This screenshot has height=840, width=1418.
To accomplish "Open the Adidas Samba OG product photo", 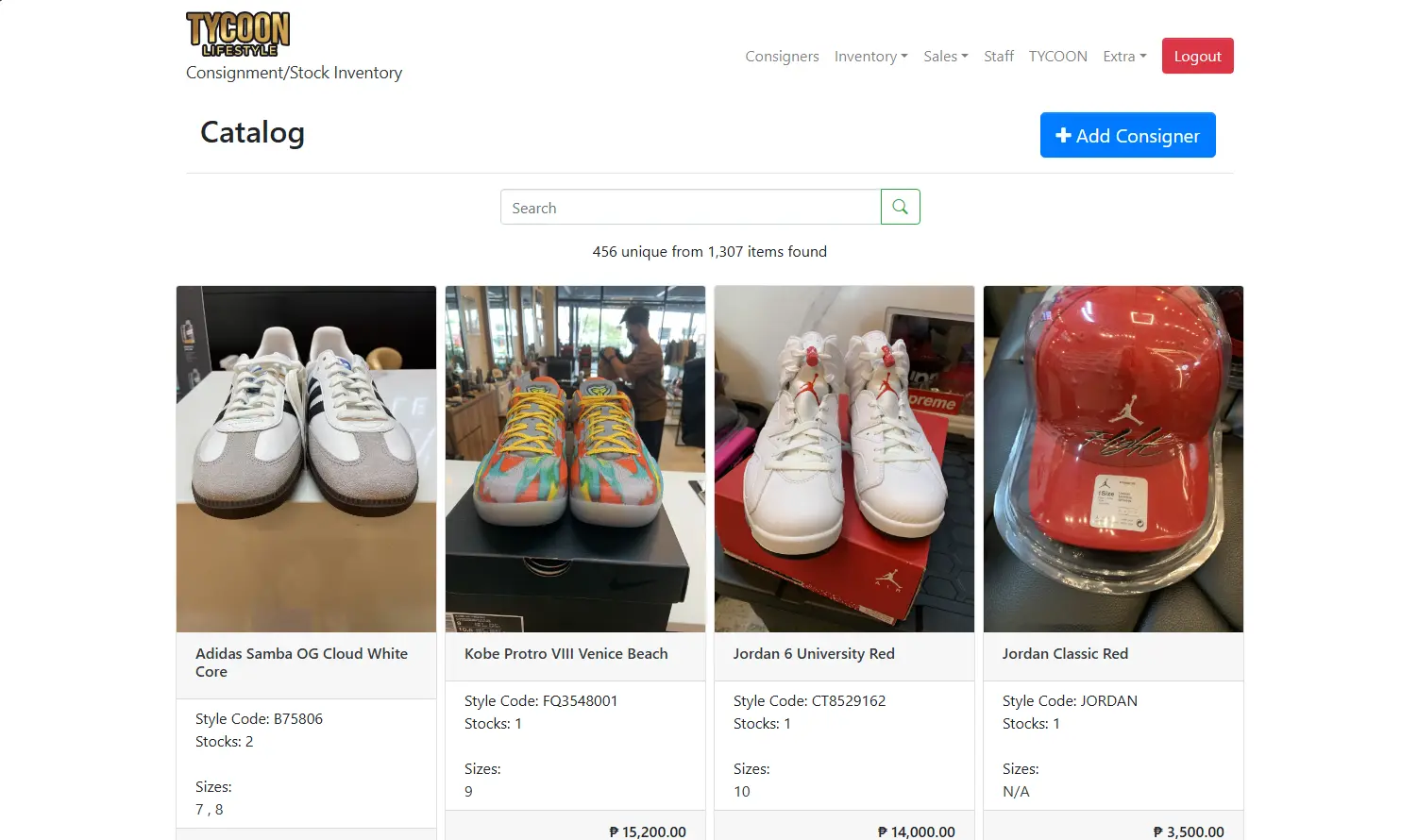I will pos(306,459).
